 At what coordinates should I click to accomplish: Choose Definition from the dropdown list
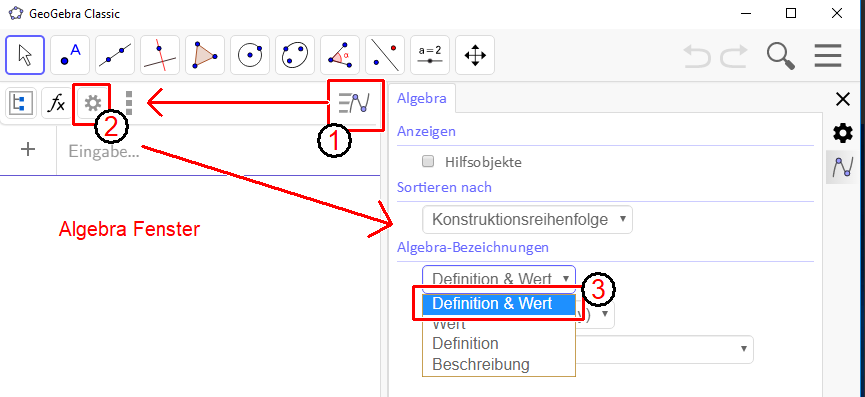pos(466,344)
